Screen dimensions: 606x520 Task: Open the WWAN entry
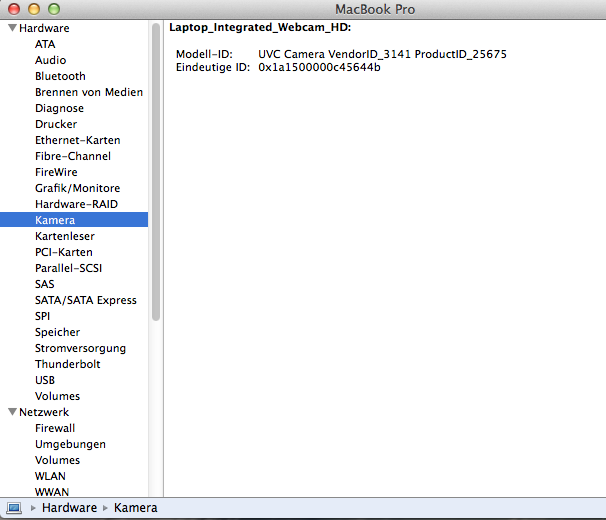pos(52,492)
